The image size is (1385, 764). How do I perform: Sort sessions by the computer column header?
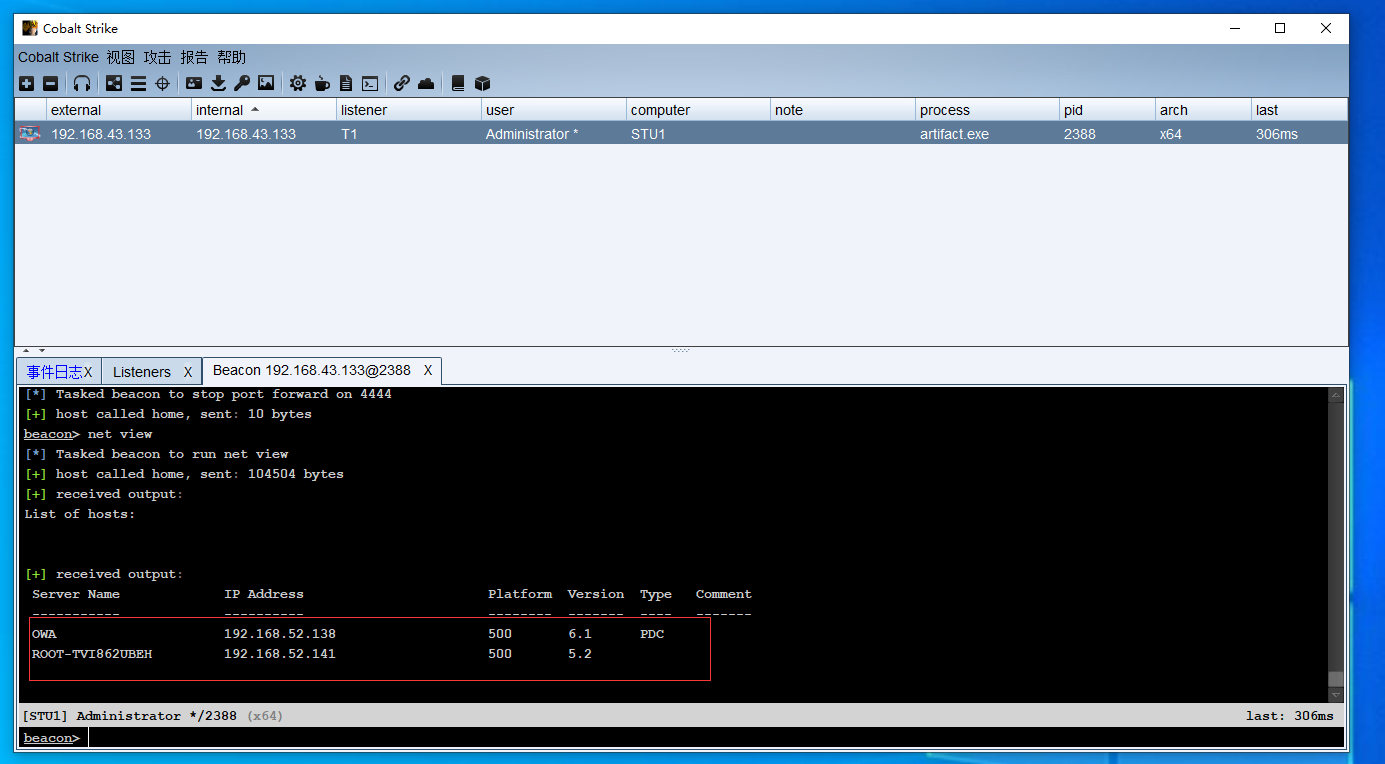698,110
